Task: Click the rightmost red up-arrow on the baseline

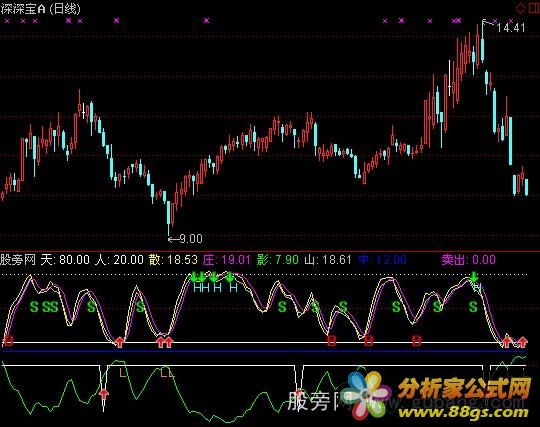Action: point(523,342)
